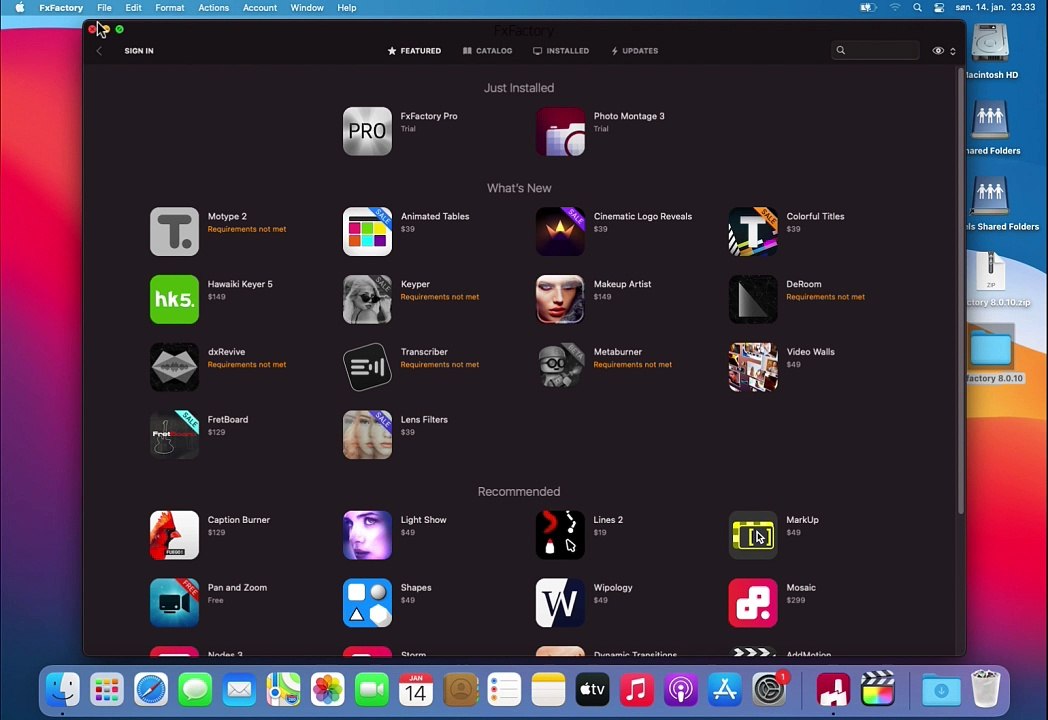Screen dimensions: 1048x720
Task: Open the FxFactory Pro product icon
Action: [x=367, y=131]
